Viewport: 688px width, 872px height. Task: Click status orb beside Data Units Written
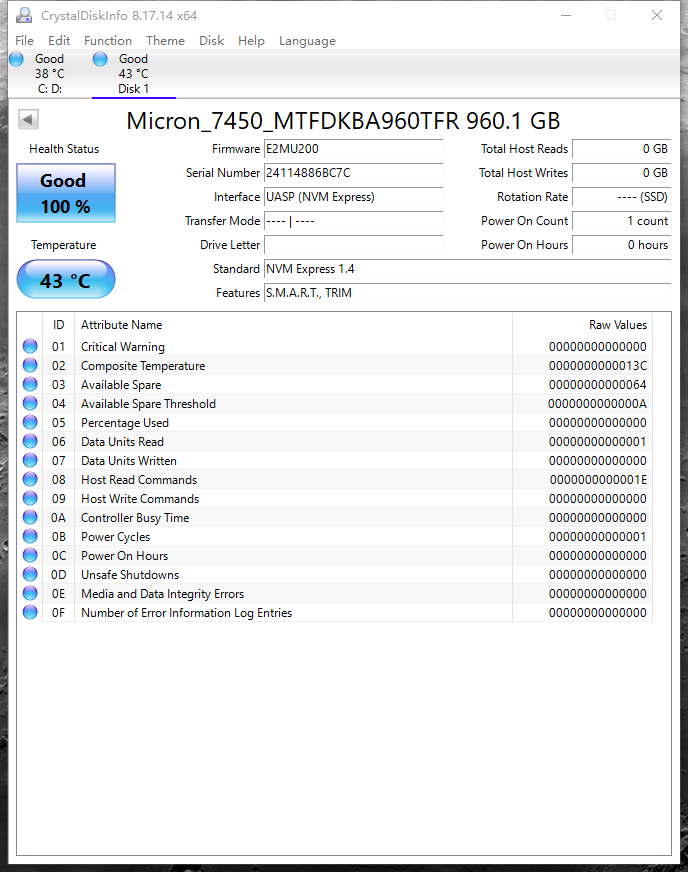[30, 460]
